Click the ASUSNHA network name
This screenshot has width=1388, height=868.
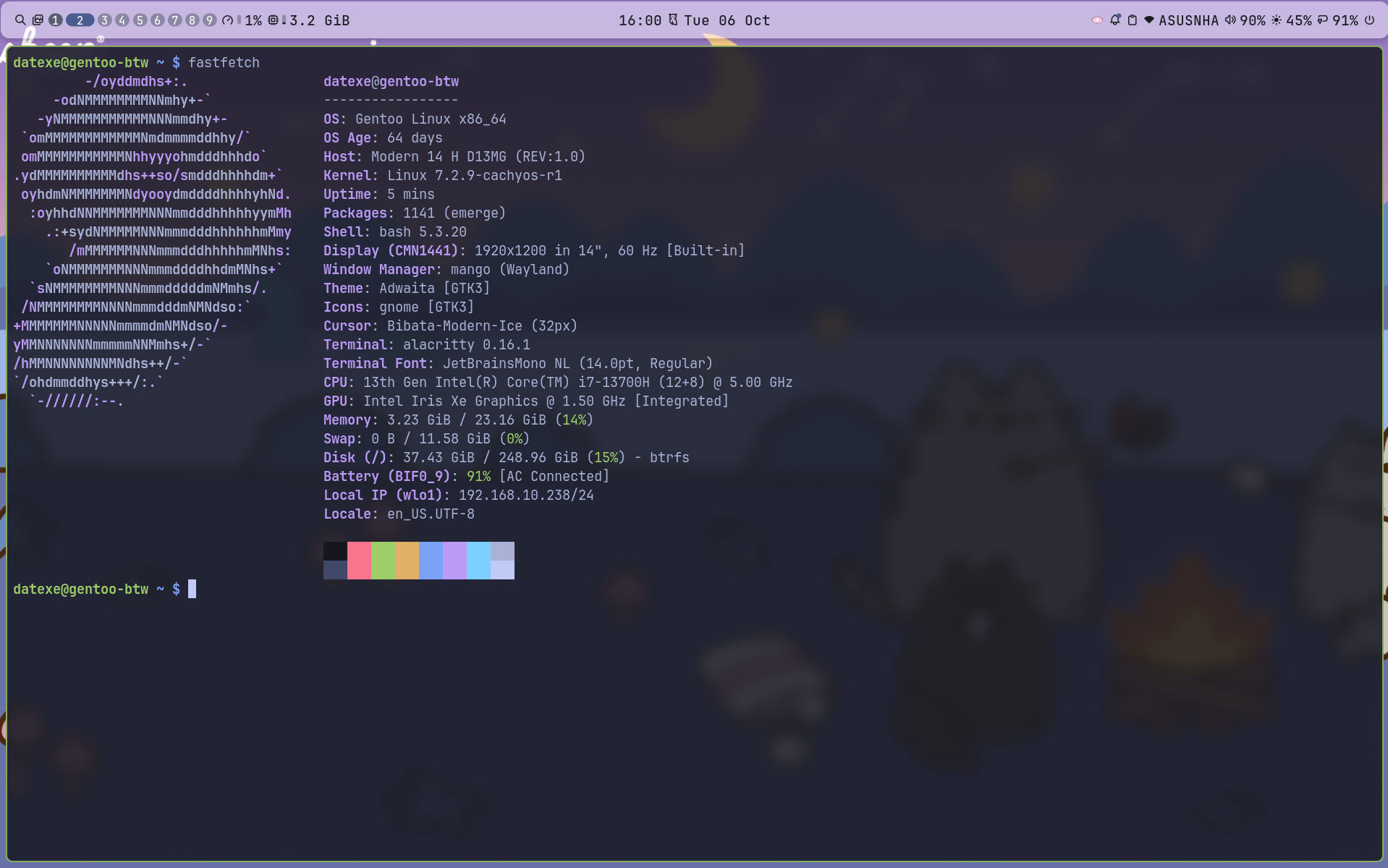point(1189,20)
